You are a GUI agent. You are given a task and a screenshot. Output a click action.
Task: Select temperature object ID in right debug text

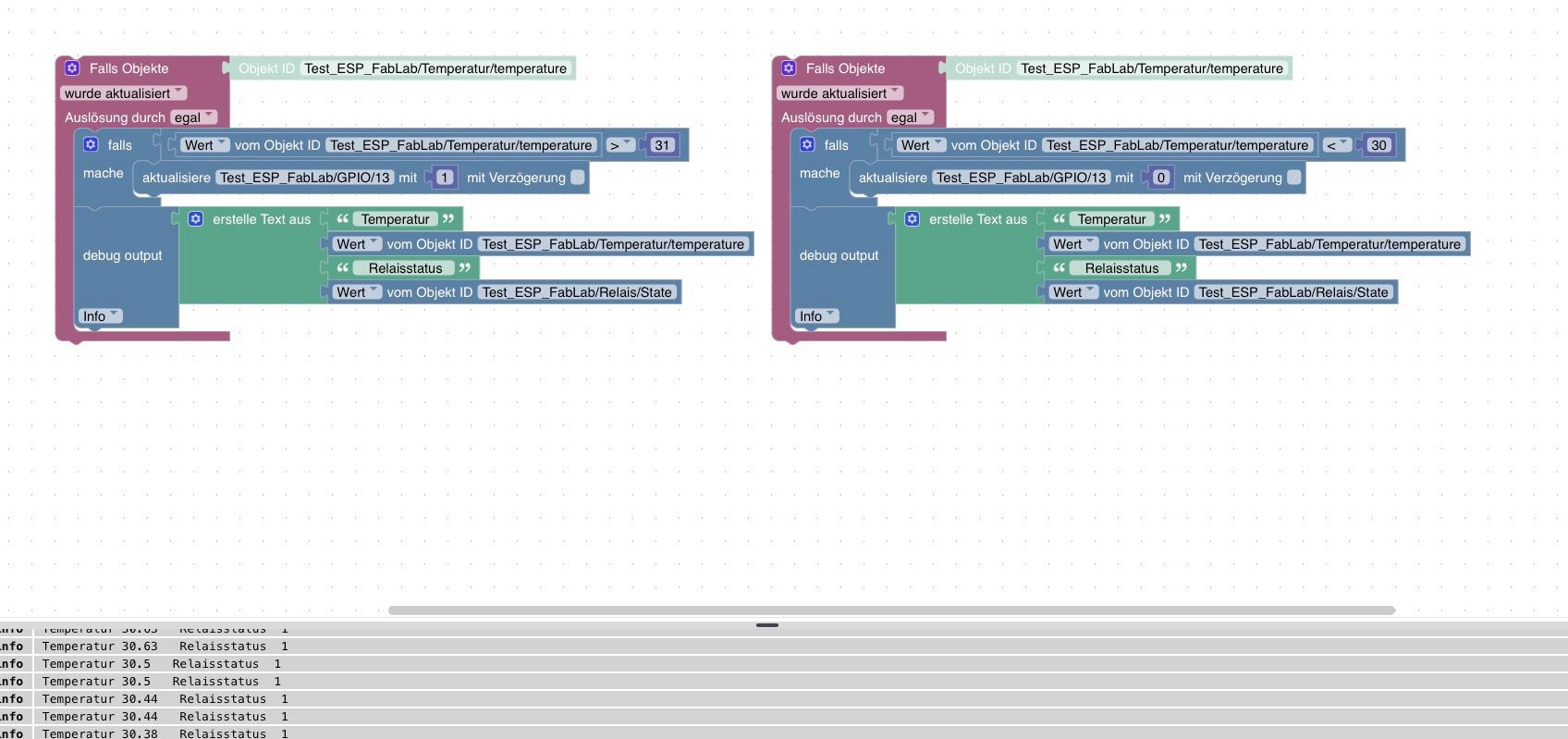1329,243
